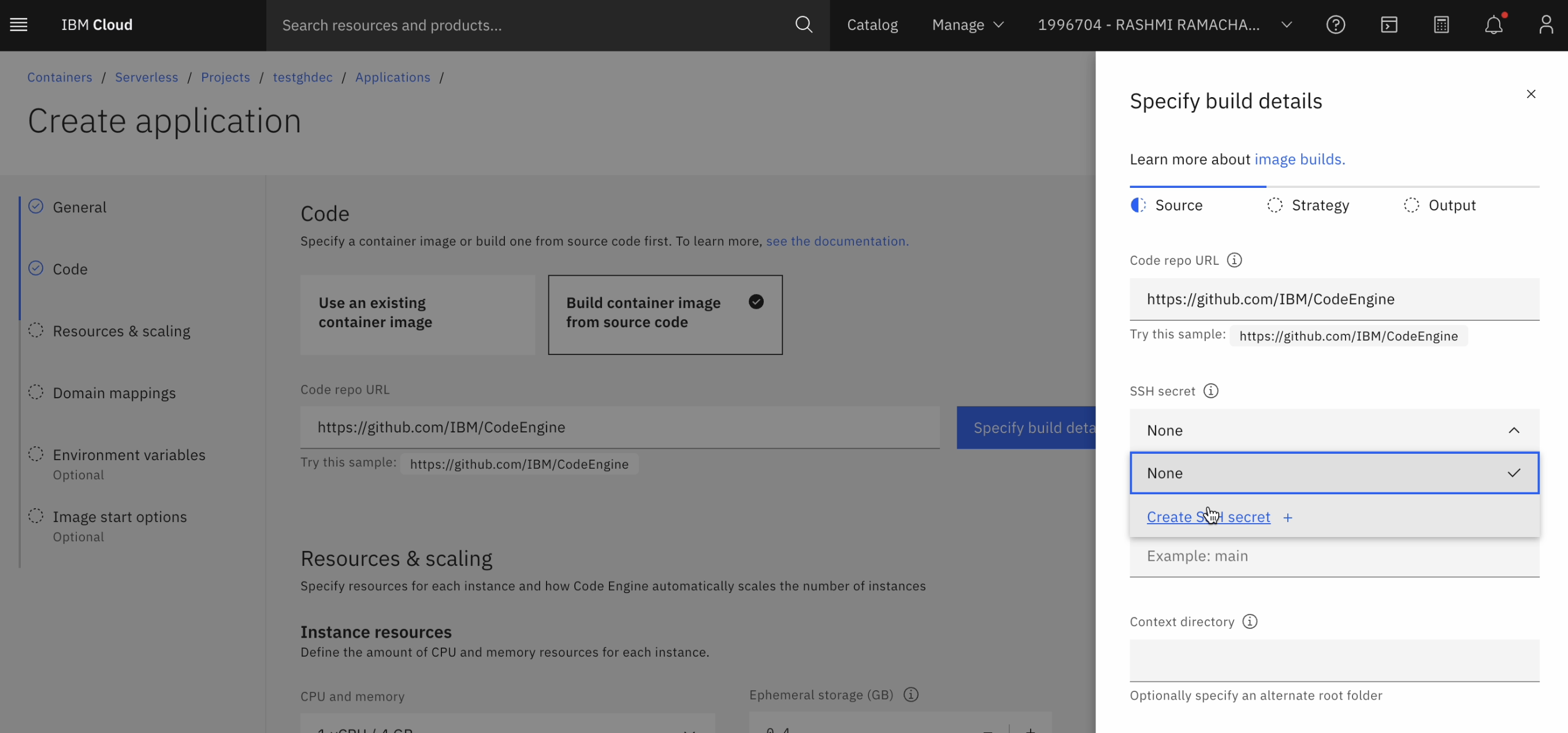This screenshot has height=733, width=1568.
Task: Open the testghdec breadcrumb link
Action: (x=303, y=77)
